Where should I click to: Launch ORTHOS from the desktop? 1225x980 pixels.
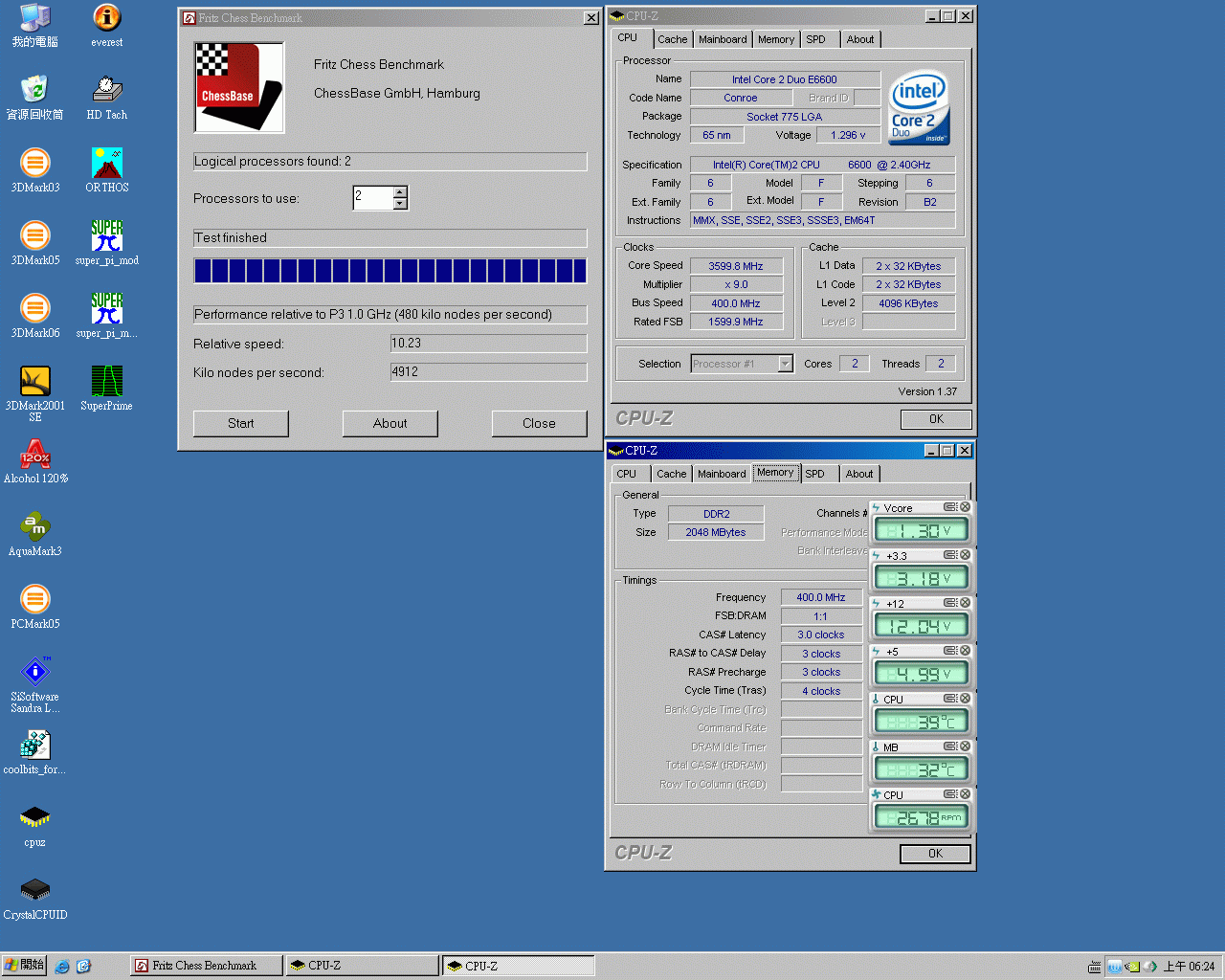[x=106, y=169]
